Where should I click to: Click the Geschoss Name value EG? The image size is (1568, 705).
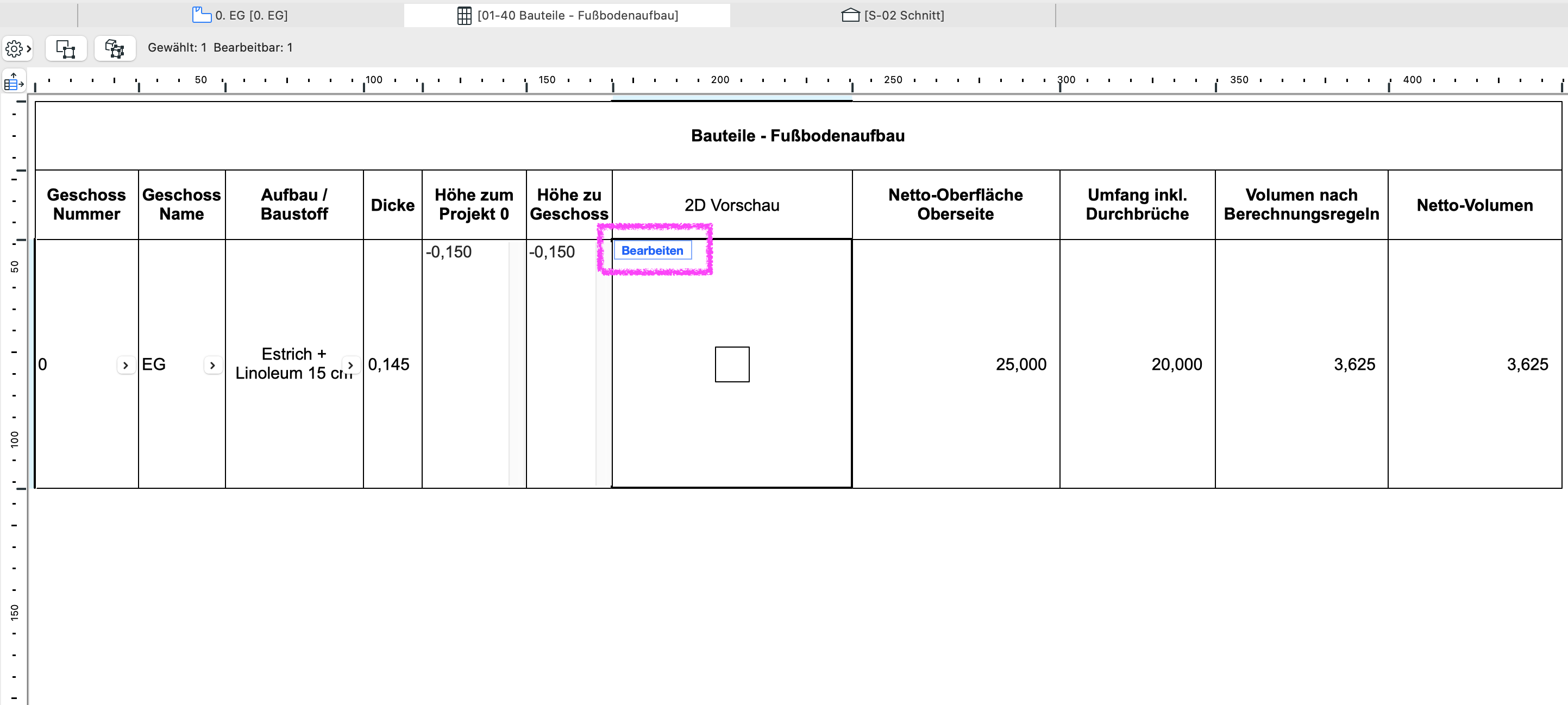pyautogui.click(x=153, y=364)
